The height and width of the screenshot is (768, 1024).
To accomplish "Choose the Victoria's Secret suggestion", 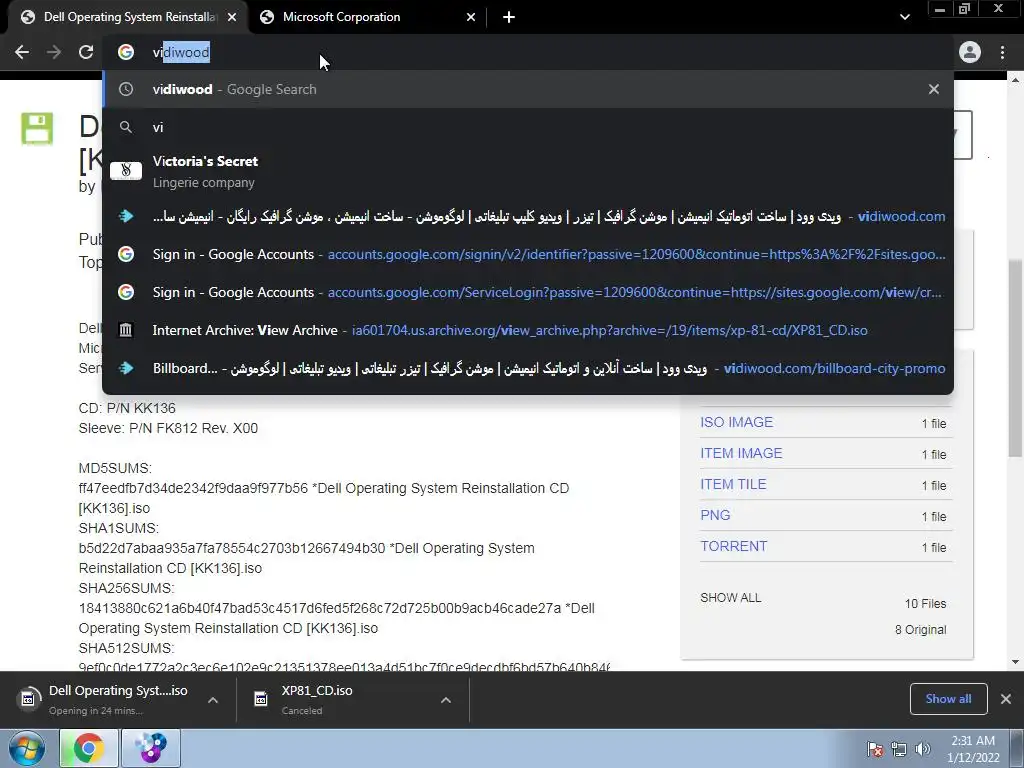I will pos(528,171).
